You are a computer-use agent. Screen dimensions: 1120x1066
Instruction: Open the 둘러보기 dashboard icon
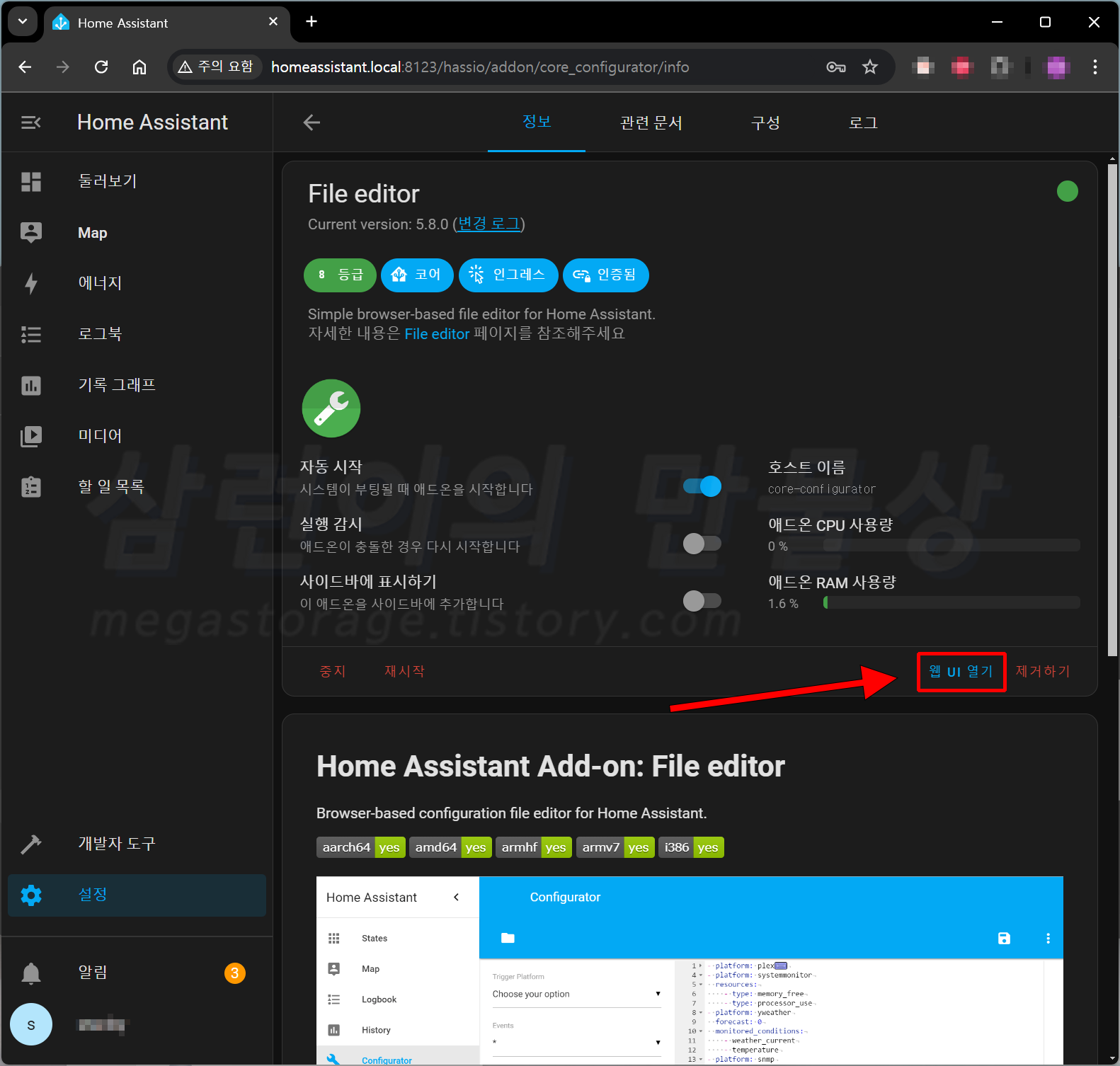point(31,182)
